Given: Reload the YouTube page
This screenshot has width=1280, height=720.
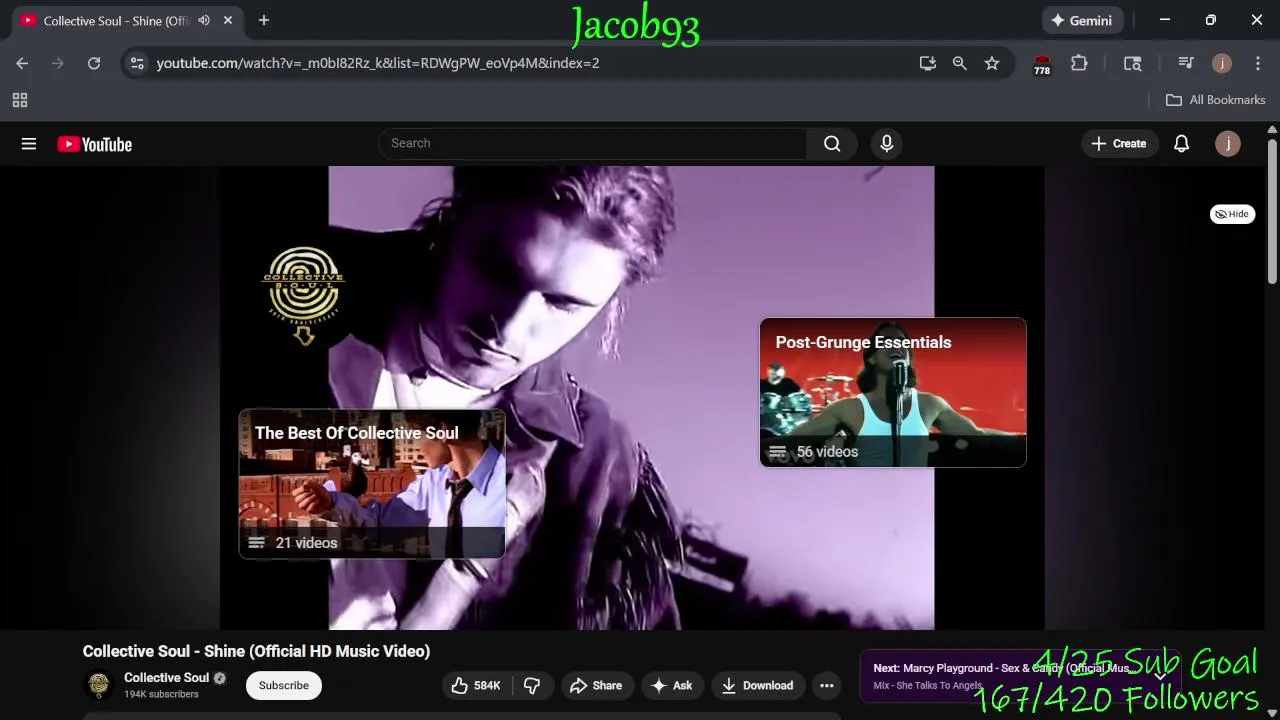Looking at the screenshot, I should pyautogui.click(x=94, y=63).
